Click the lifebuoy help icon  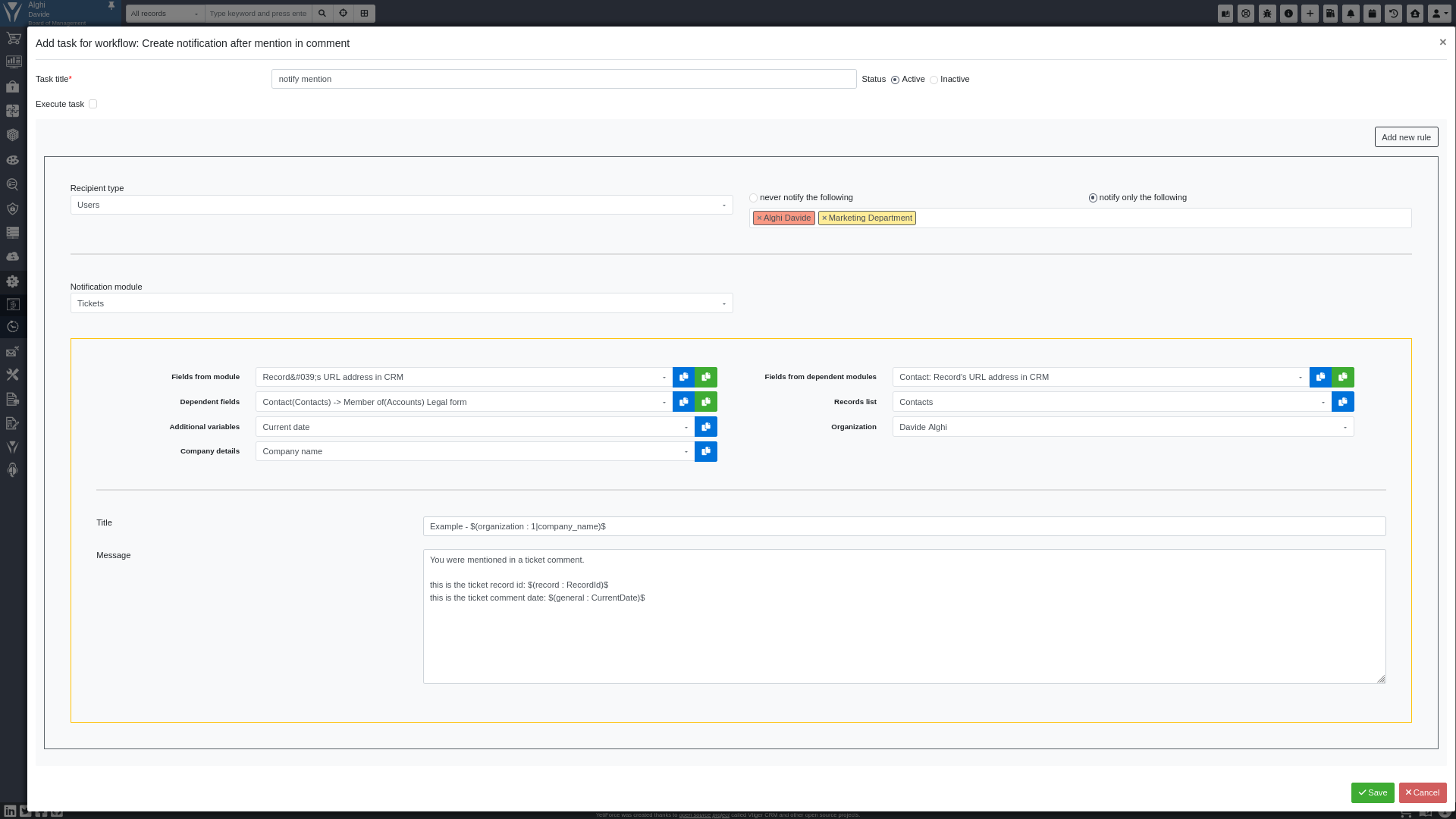coord(1246,14)
